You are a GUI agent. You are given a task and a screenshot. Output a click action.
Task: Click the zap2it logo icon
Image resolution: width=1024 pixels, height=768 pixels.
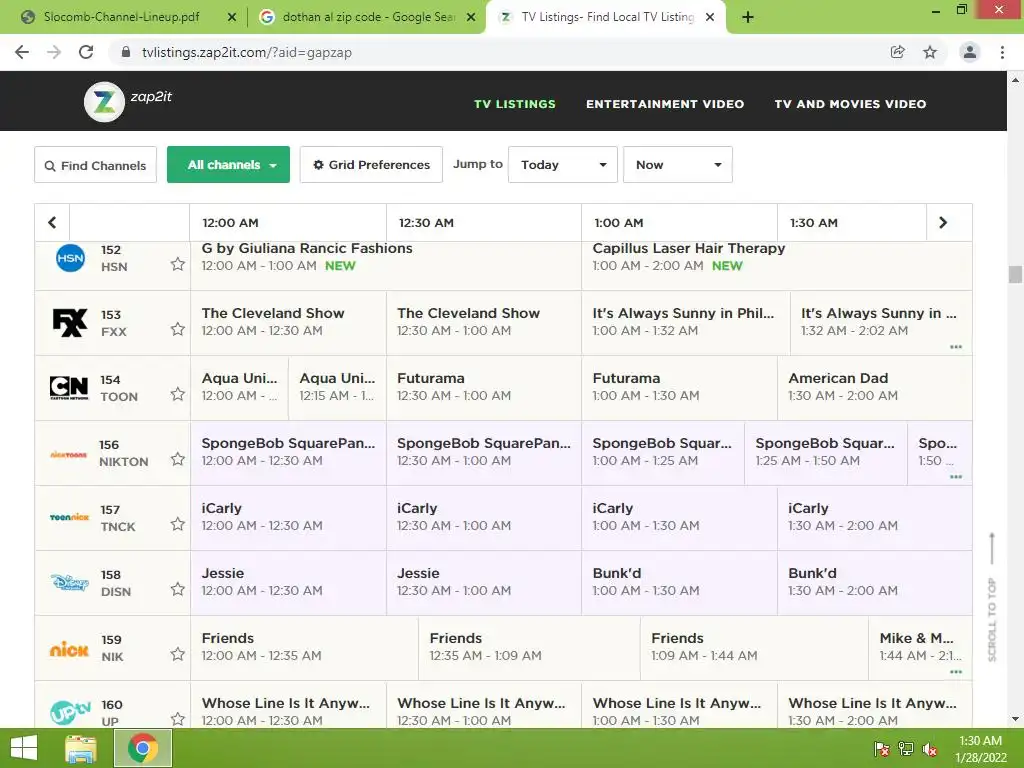point(104,102)
